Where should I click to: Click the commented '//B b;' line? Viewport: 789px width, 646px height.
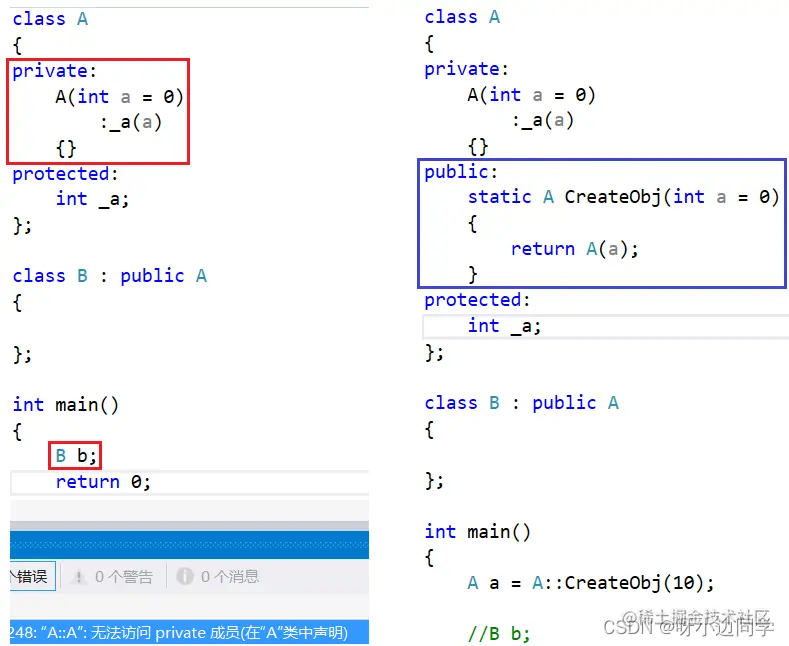pos(499,633)
